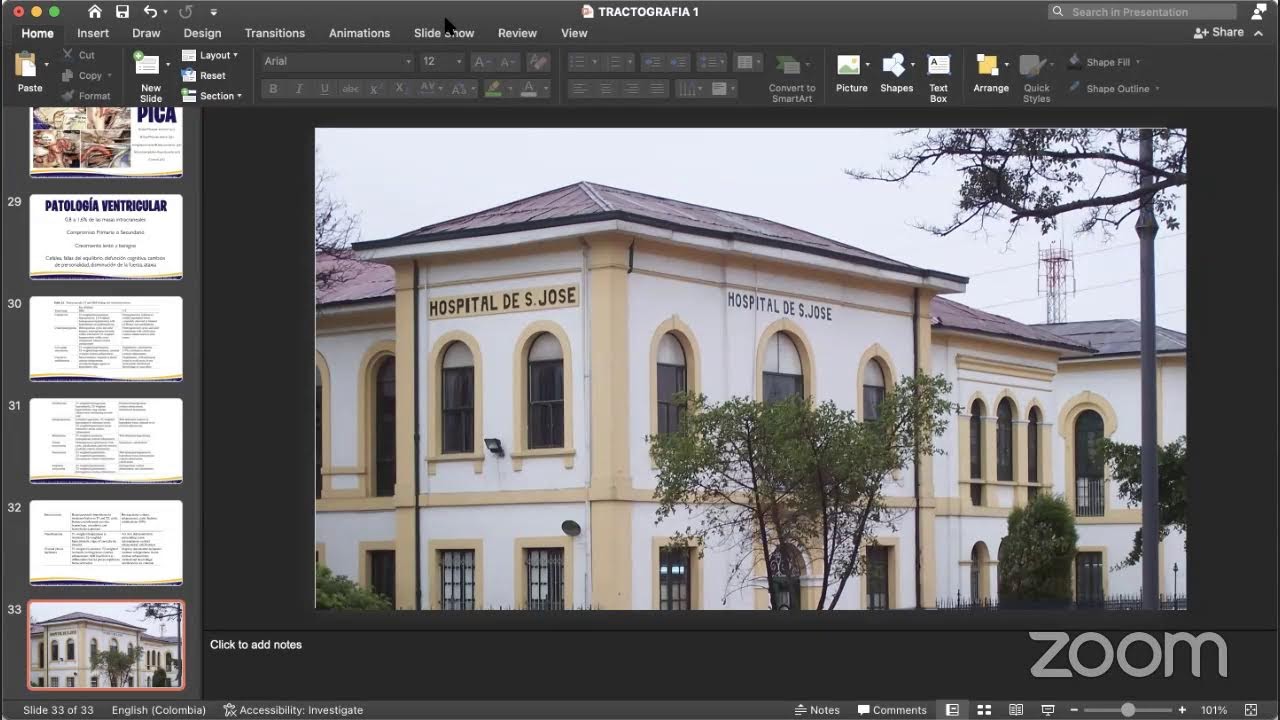The height and width of the screenshot is (720, 1280).
Task: Switch to the Insert tab
Action: (93, 33)
